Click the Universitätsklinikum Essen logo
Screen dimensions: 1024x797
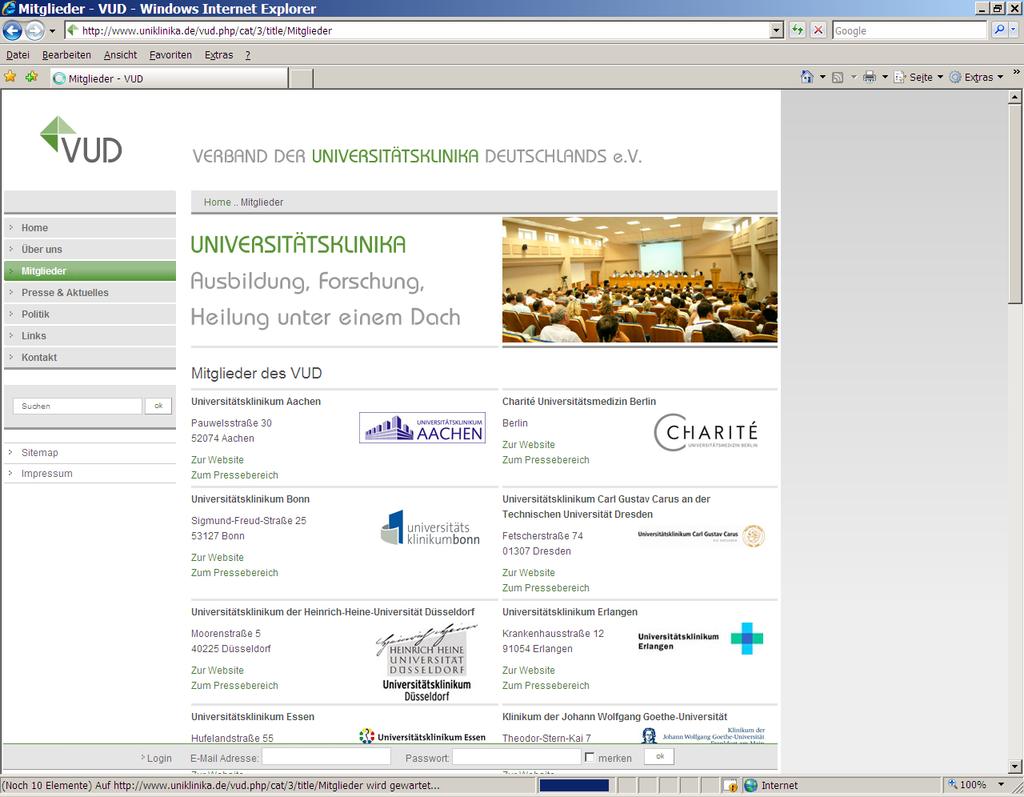pyautogui.click(x=423, y=736)
